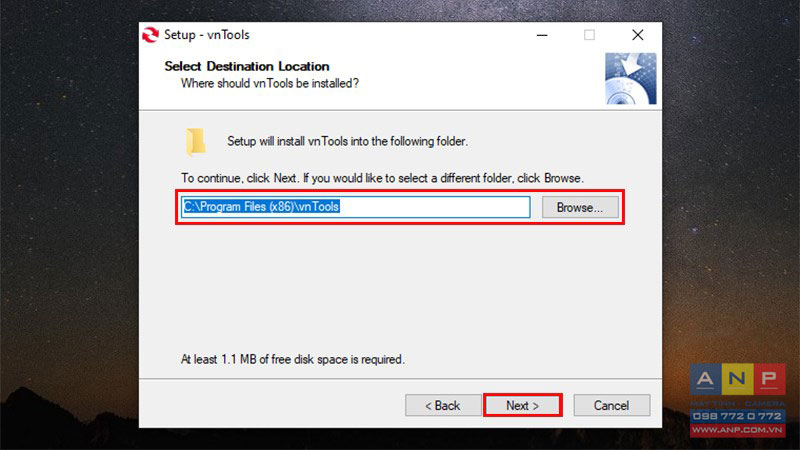
Task: Click the installer disc image in the header
Action: 631,79
